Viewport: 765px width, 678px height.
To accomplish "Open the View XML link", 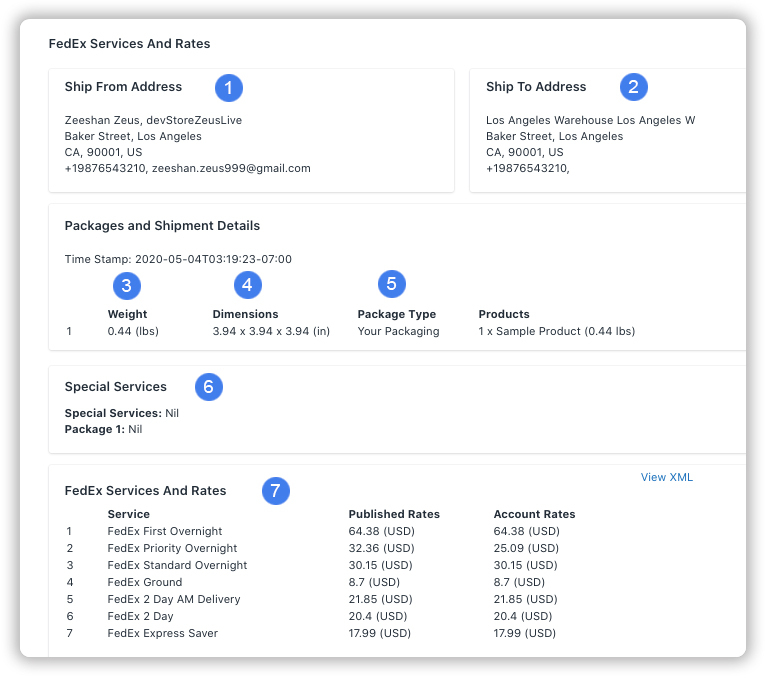I will [x=666, y=477].
